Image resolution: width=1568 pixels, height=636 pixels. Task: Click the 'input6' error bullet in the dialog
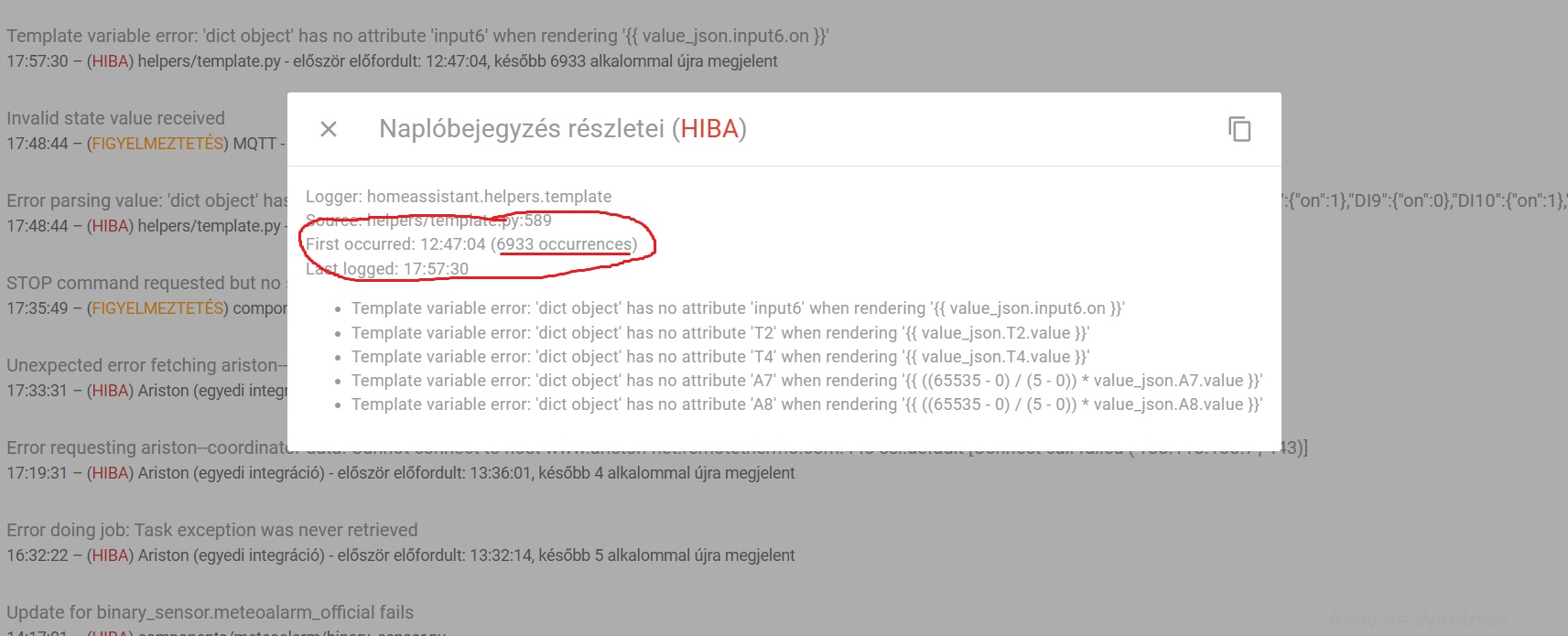(x=738, y=308)
